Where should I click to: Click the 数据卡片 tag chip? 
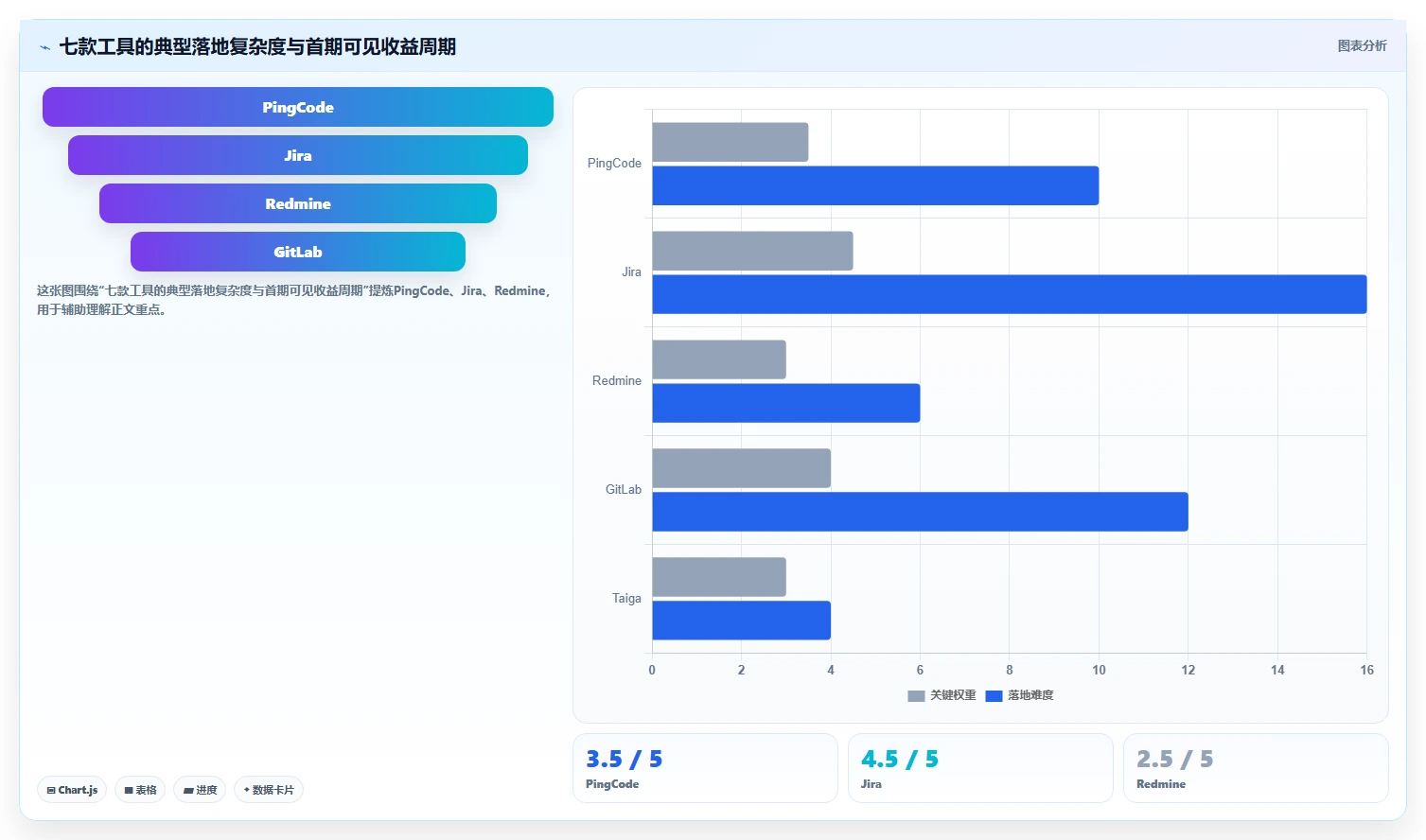[x=269, y=790]
